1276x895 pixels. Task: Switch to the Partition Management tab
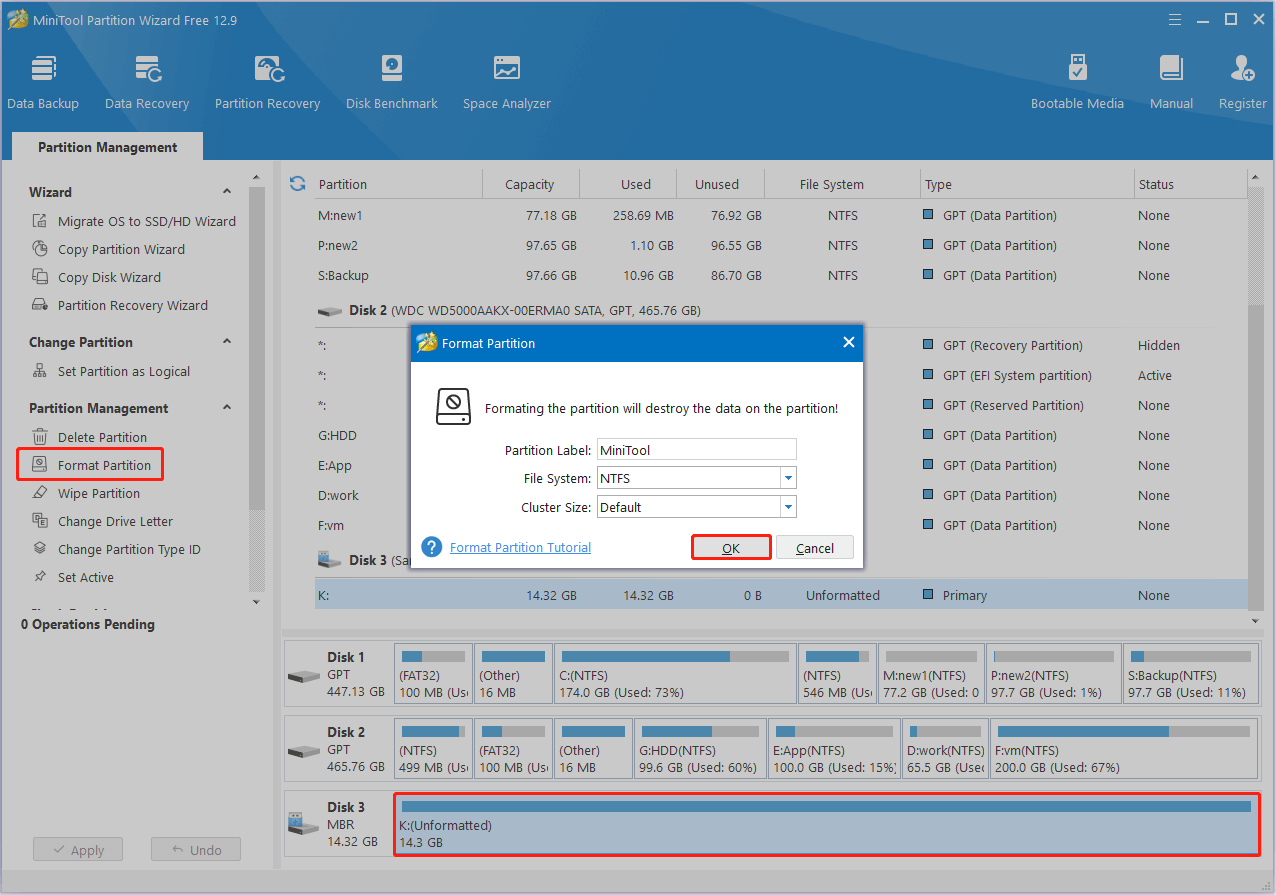click(106, 146)
